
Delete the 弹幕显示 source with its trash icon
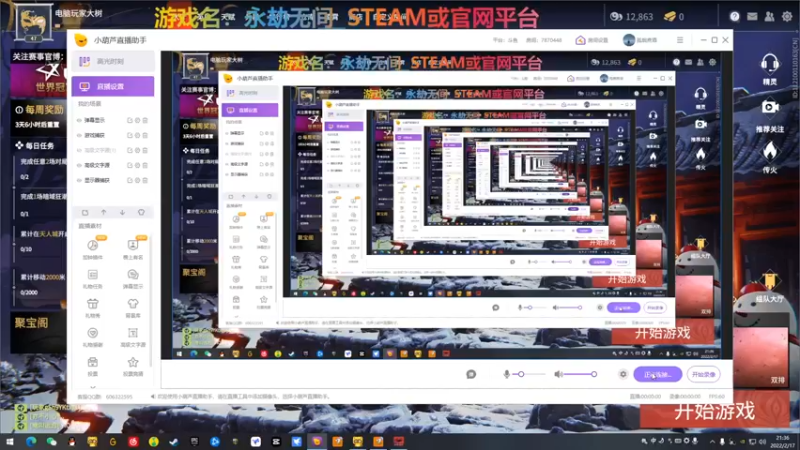point(145,120)
